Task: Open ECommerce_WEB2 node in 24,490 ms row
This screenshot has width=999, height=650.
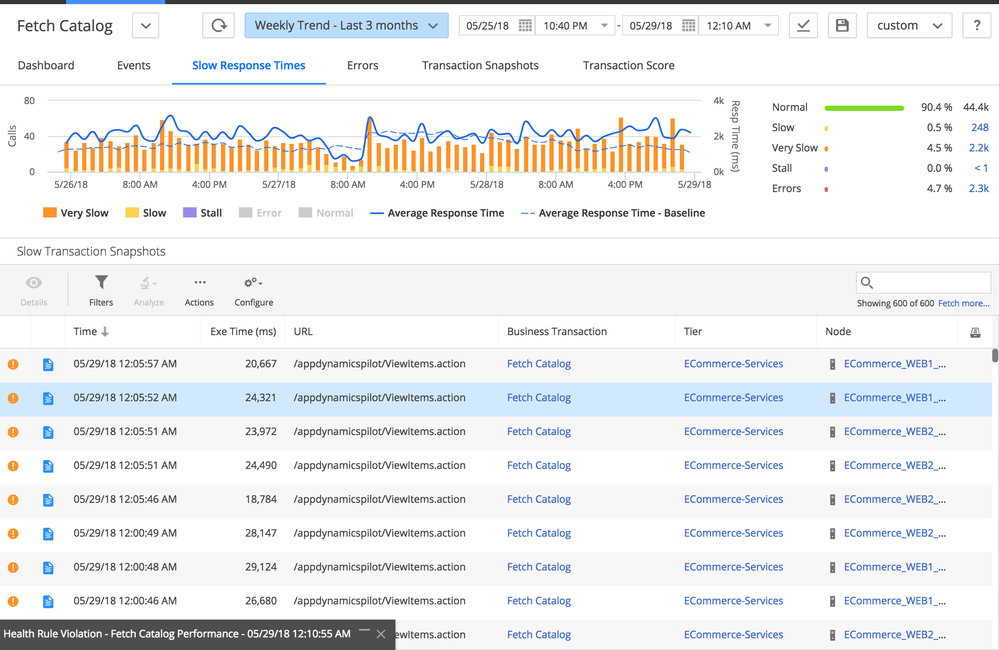Action: 895,465
